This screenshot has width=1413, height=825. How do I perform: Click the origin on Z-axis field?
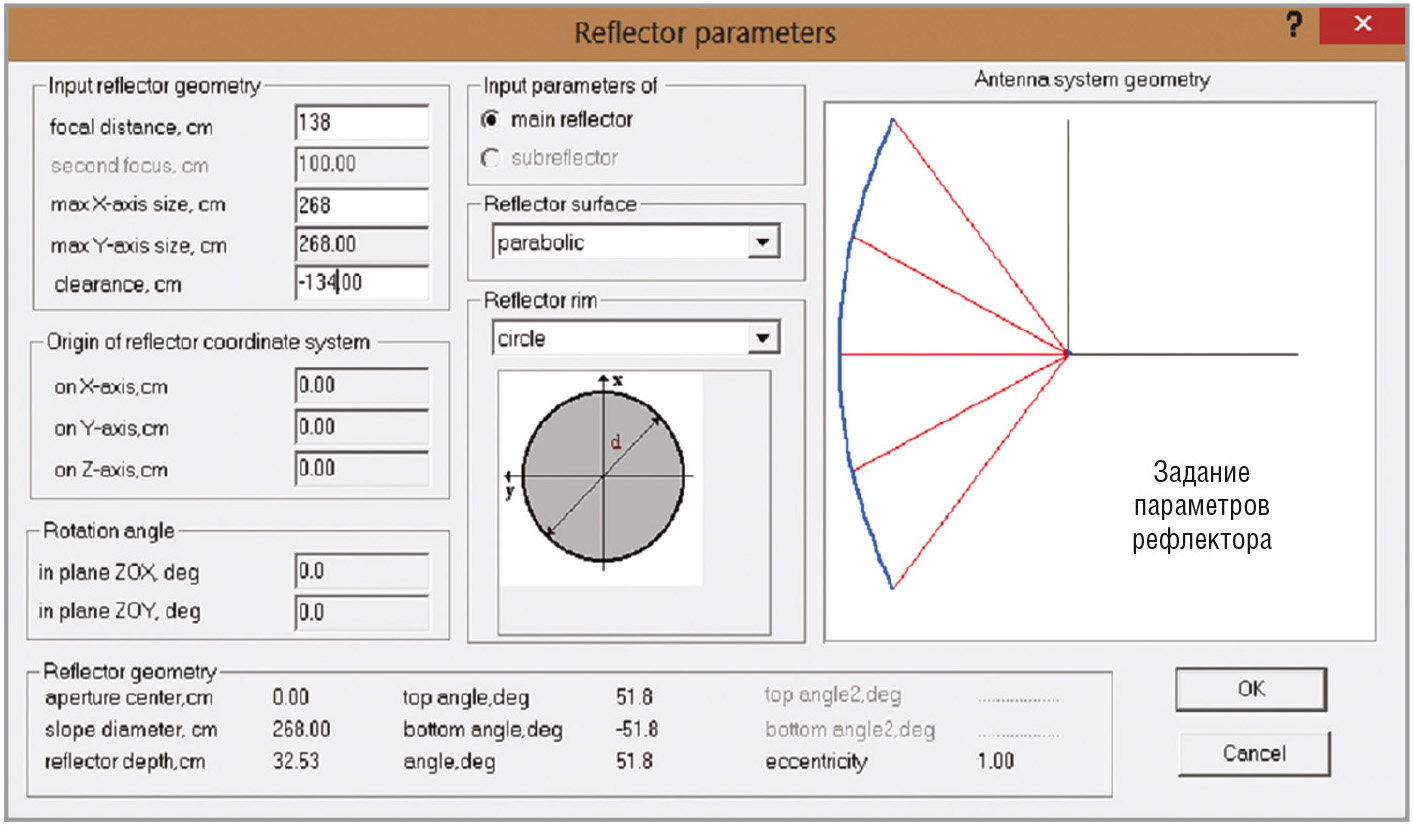(x=362, y=468)
